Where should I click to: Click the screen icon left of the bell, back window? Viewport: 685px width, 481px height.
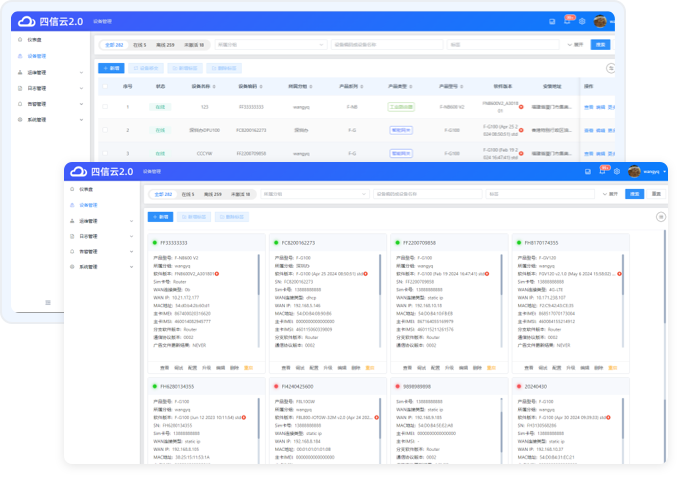click(x=552, y=21)
